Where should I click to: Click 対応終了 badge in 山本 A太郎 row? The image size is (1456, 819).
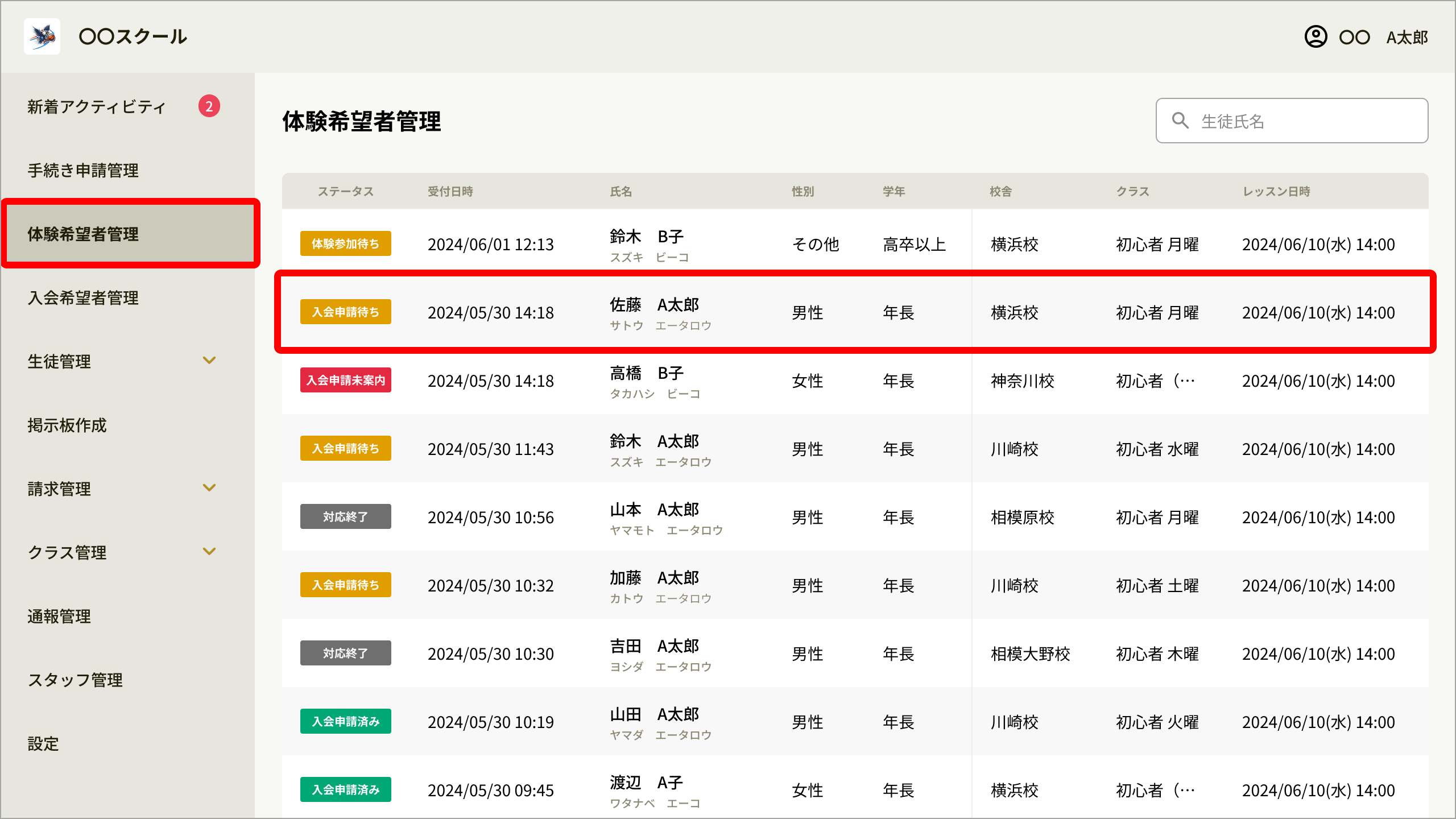point(345,516)
